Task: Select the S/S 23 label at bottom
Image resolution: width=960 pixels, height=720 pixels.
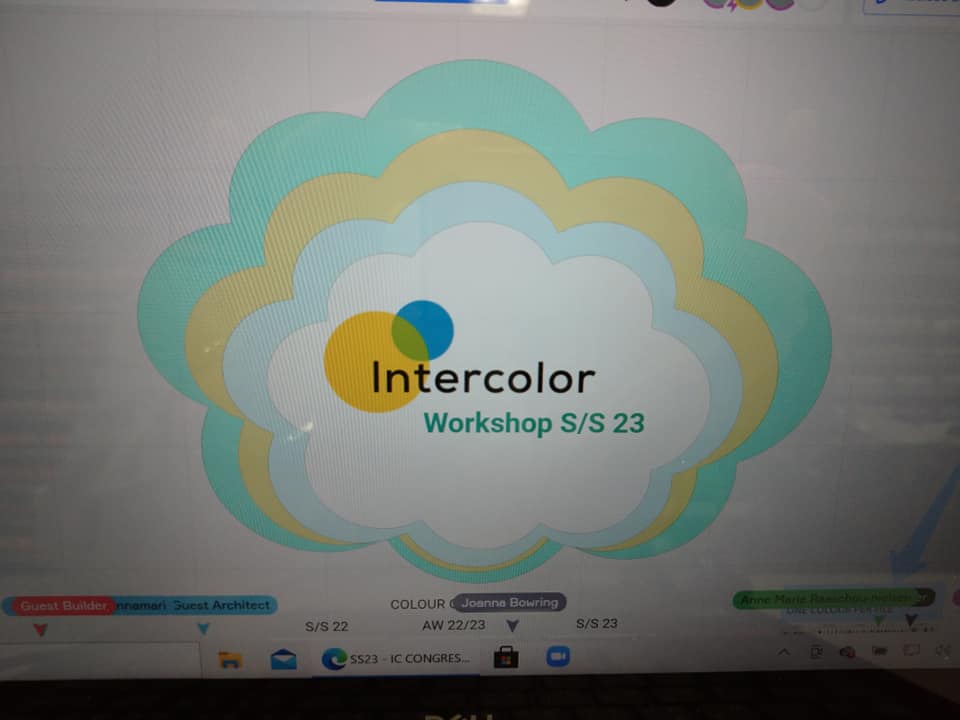Action: (596, 623)
